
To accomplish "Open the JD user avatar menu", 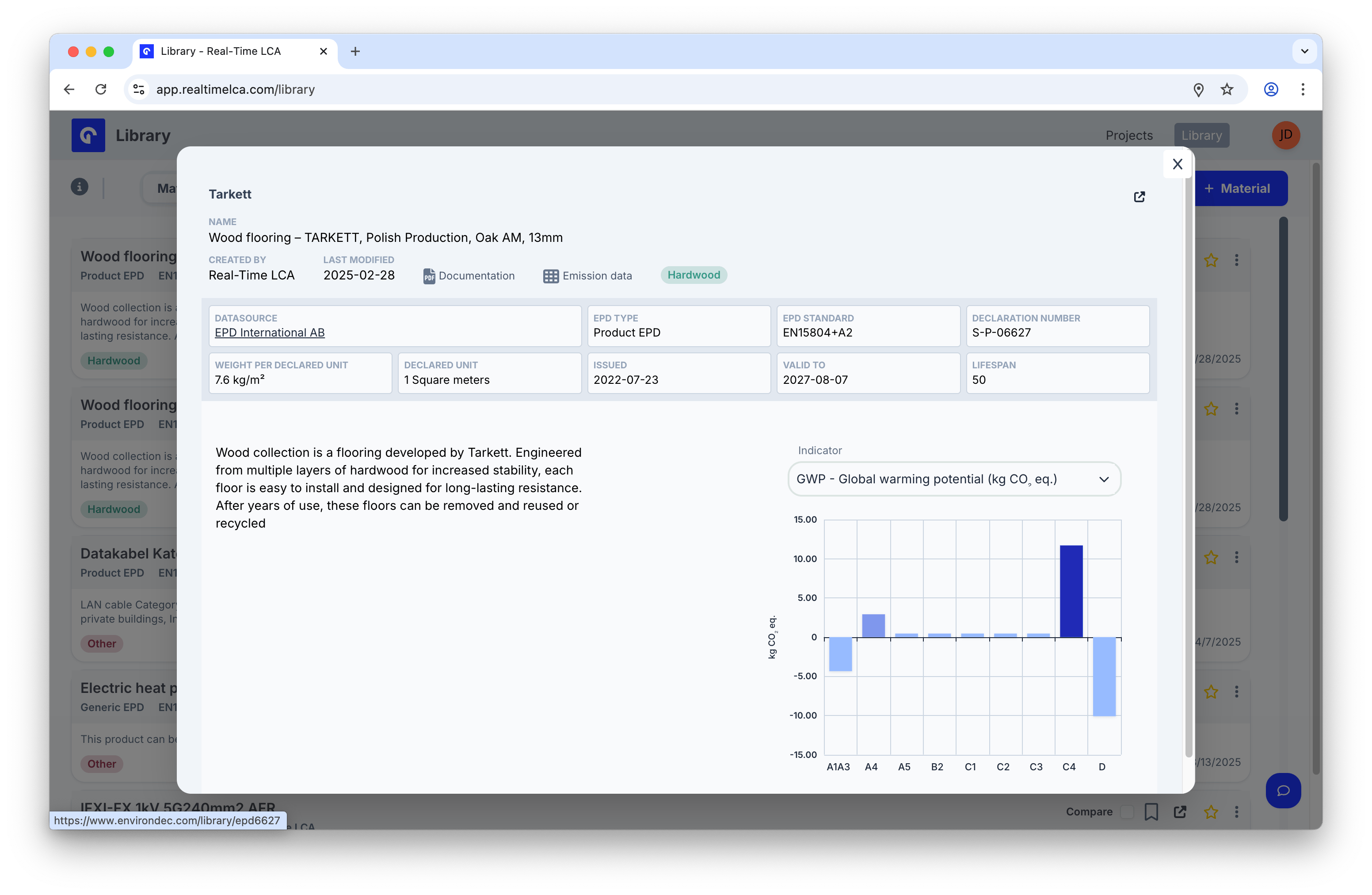I will click(1285, 135).
